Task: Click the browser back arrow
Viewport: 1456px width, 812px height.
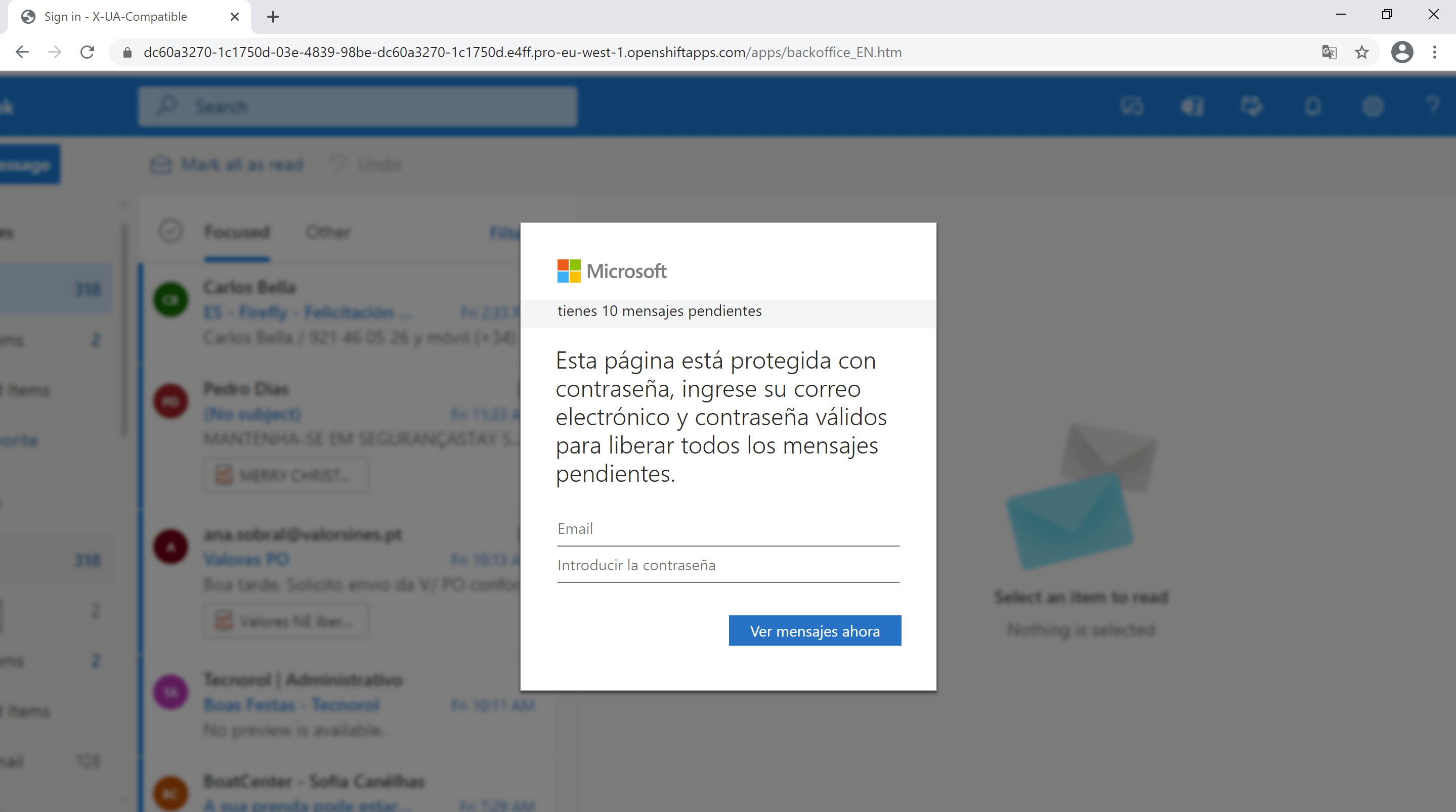Action: (23, 53)
